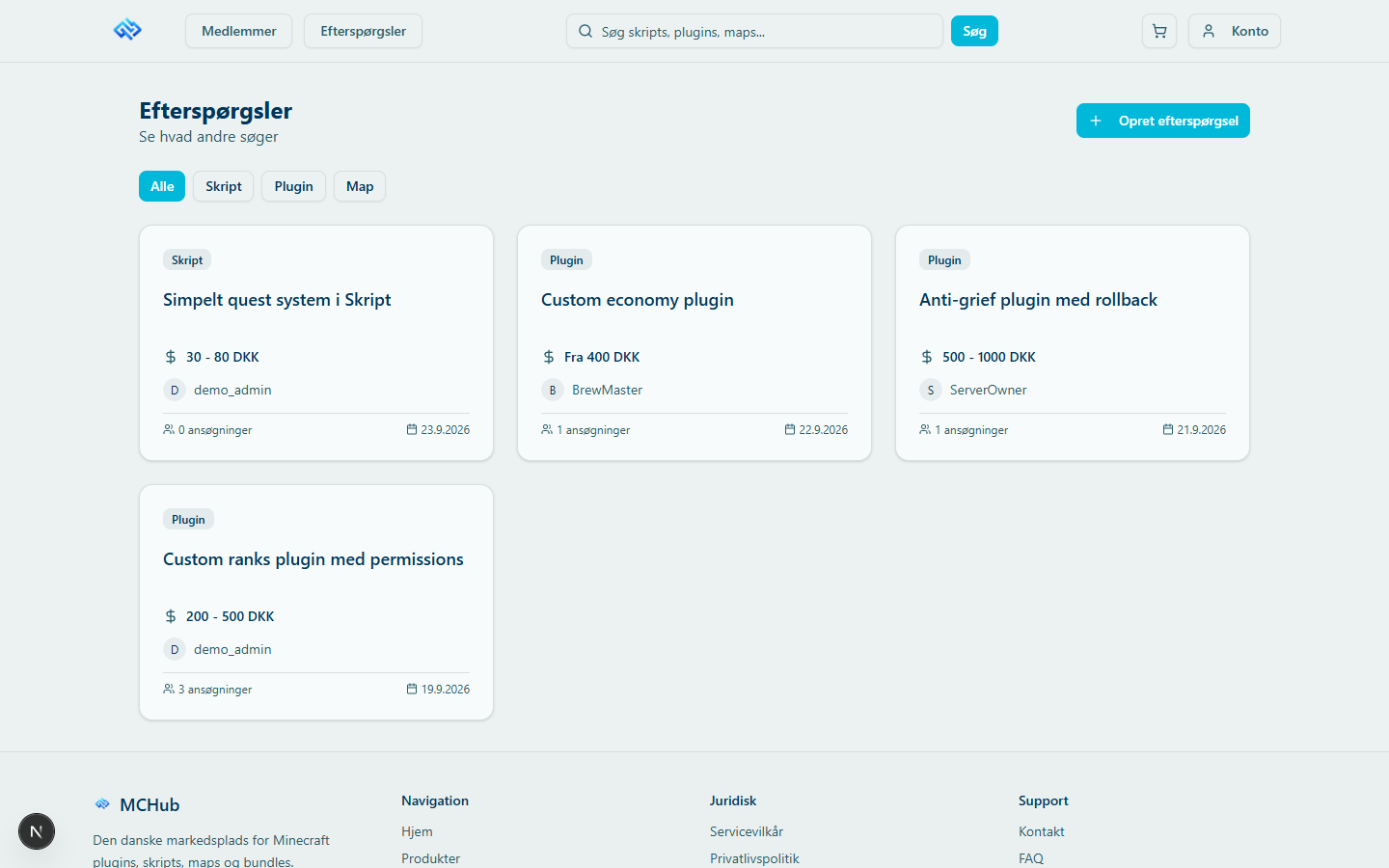Open the FAQ support link
The image size is (1389, 868).
pos(1031,858)
